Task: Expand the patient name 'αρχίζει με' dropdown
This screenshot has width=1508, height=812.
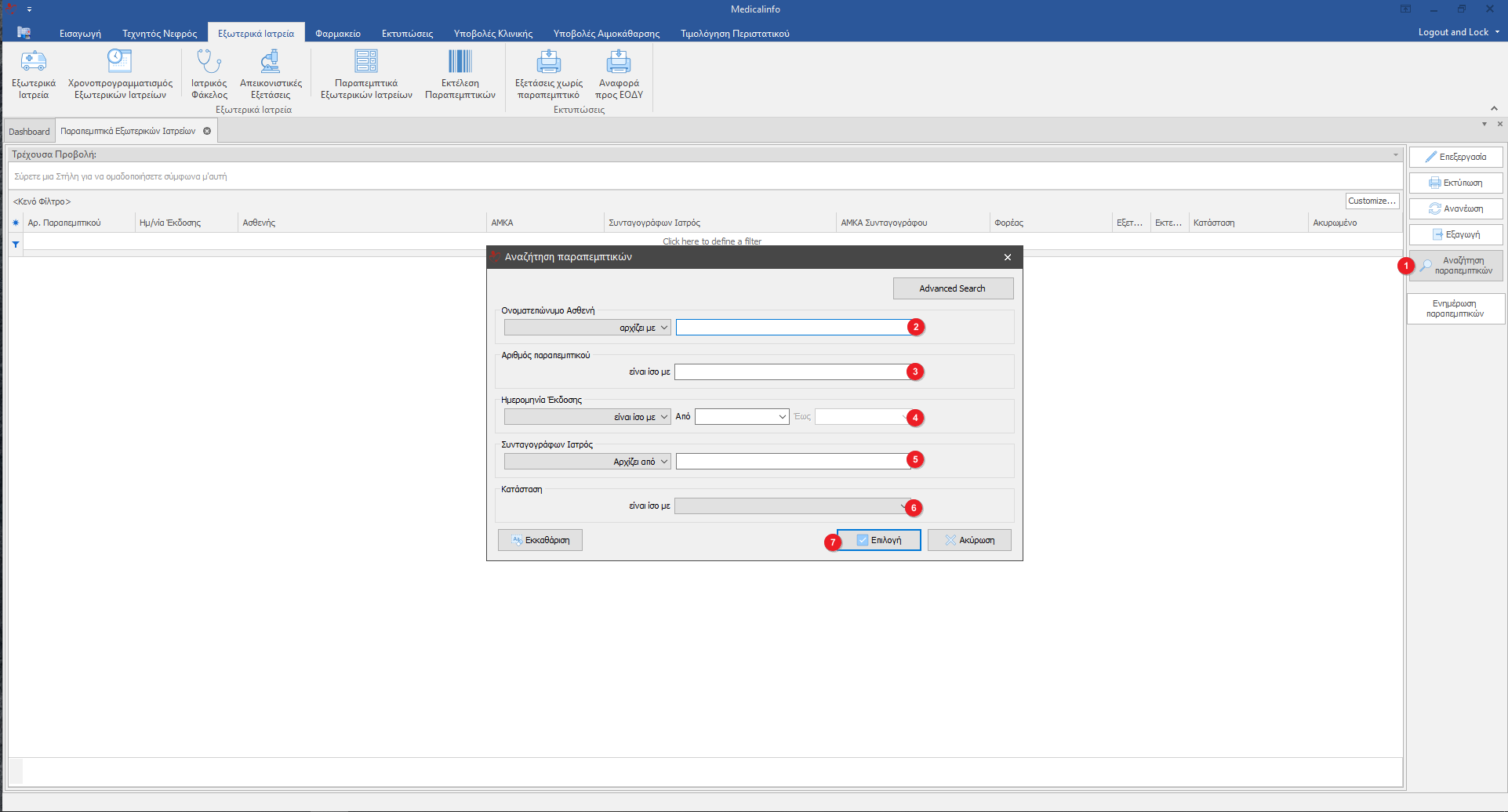Action: pos(664,328)
